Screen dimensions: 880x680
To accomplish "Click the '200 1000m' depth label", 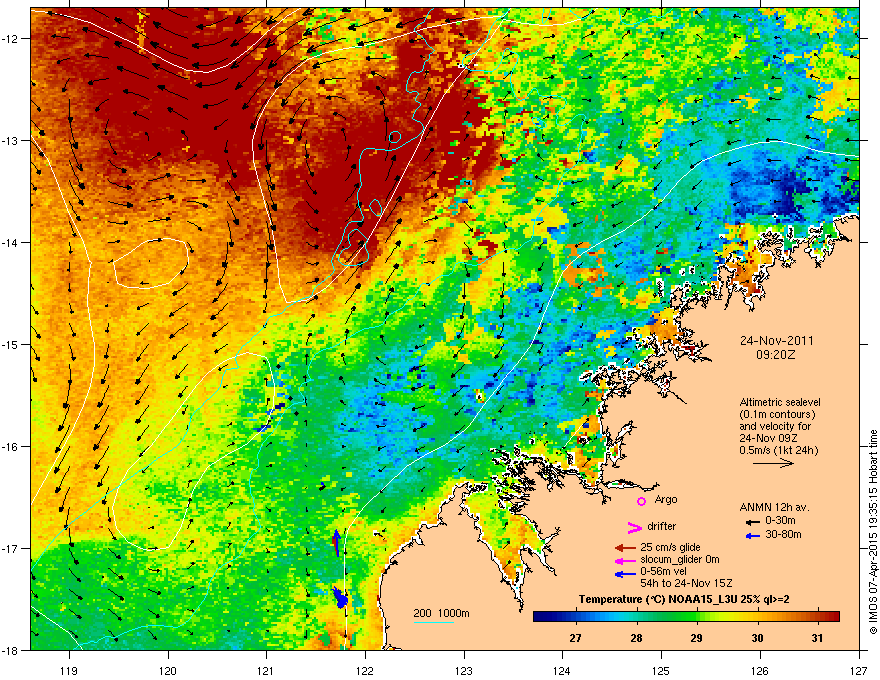I will pyautogui.click(x=441, y=613).
